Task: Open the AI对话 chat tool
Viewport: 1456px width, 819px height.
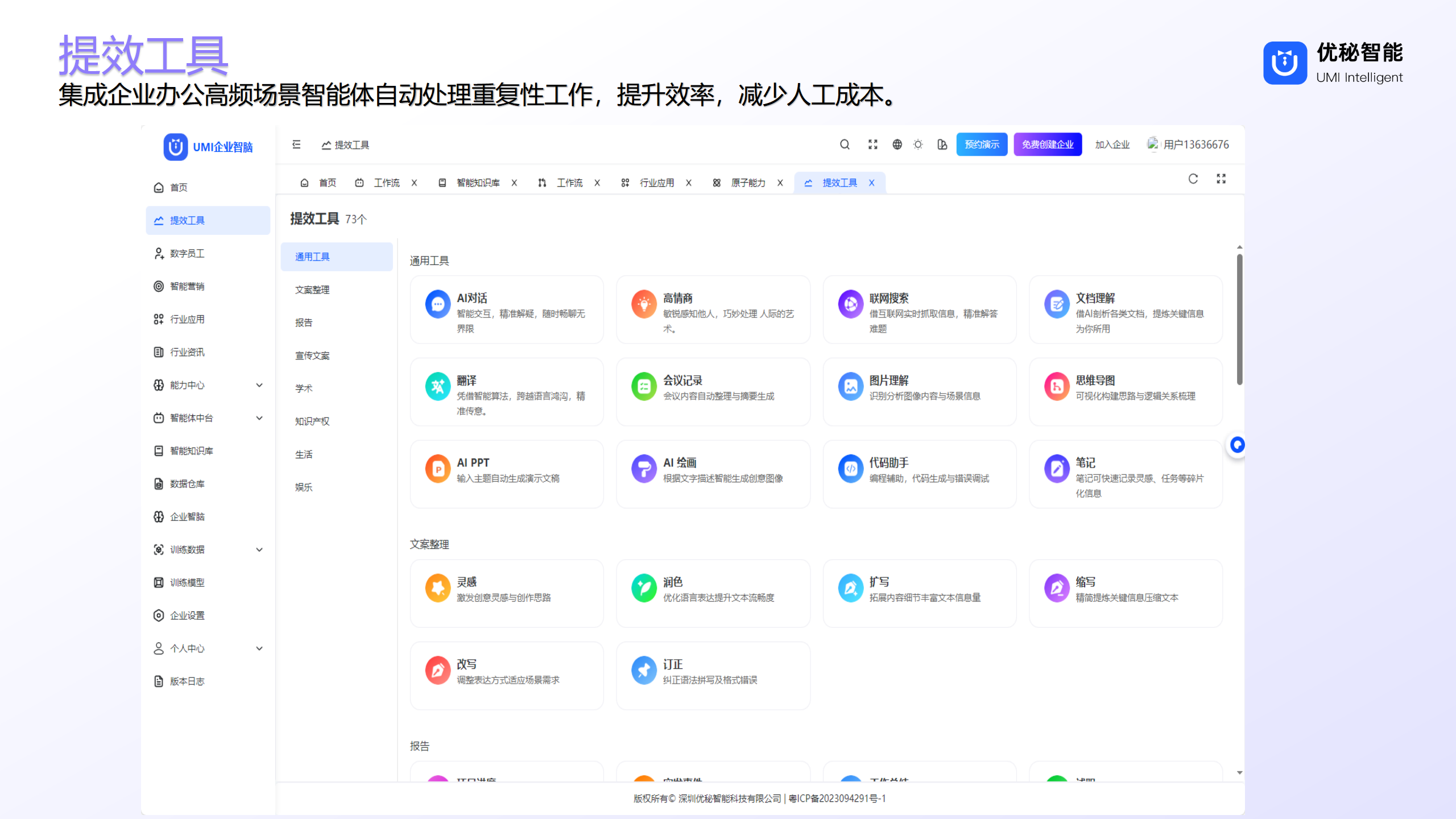Action: pyautogui.click(x=506, y=310)
